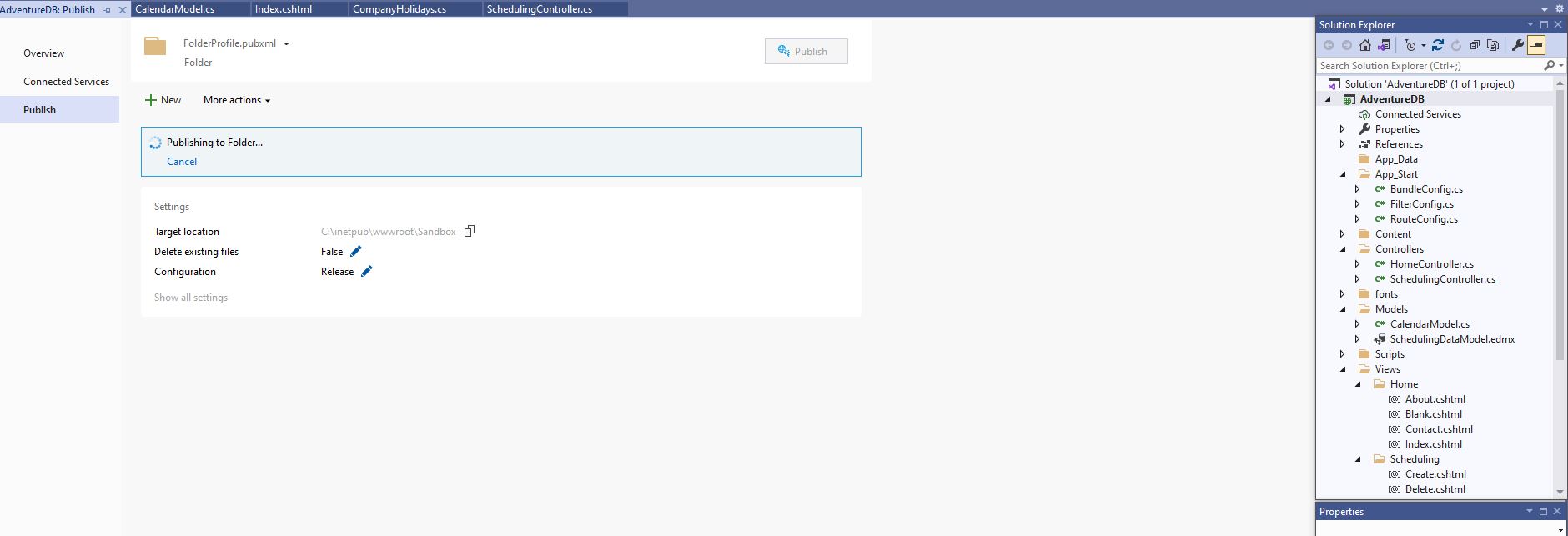Open Solution Explorer window position dropdown
Screen dimensions: 1568x536
point(1530,24)
